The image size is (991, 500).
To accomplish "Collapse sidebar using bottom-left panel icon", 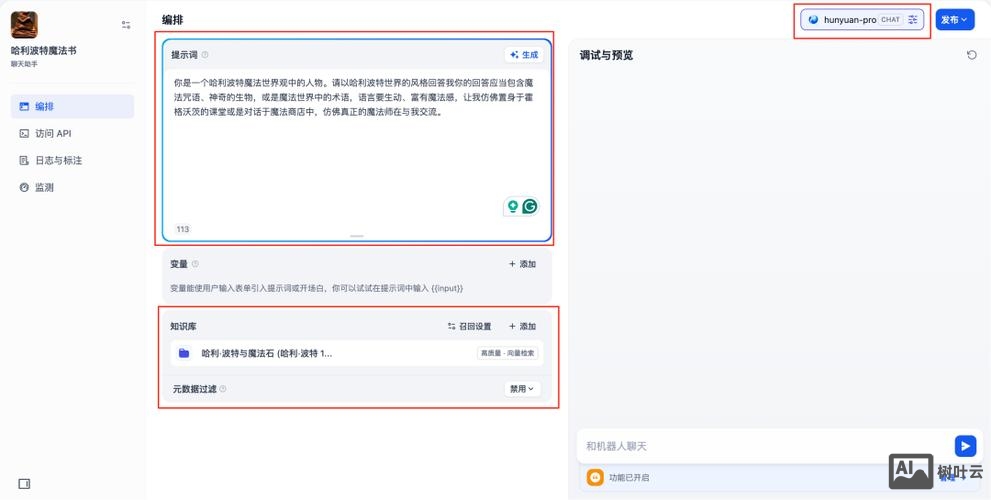I will pyautogui.click(x=24, y=484).
